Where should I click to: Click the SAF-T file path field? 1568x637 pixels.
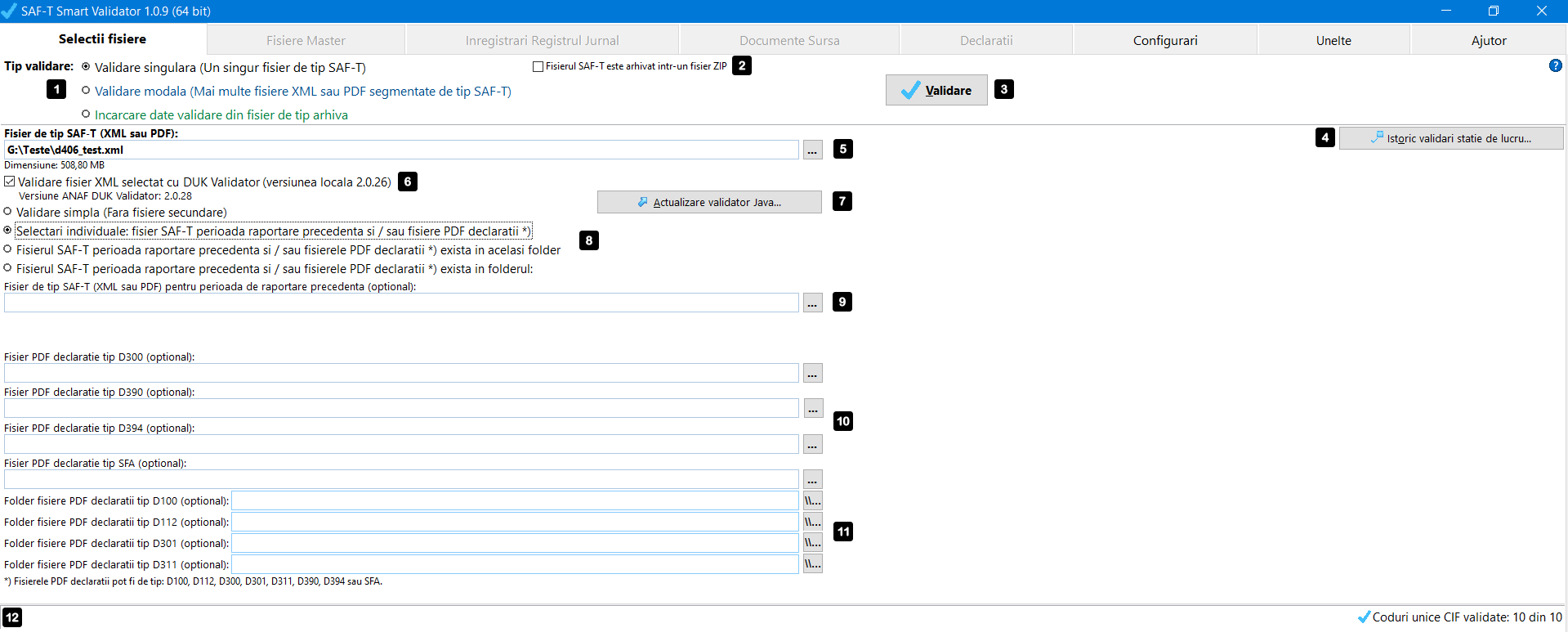coord(401,150)
